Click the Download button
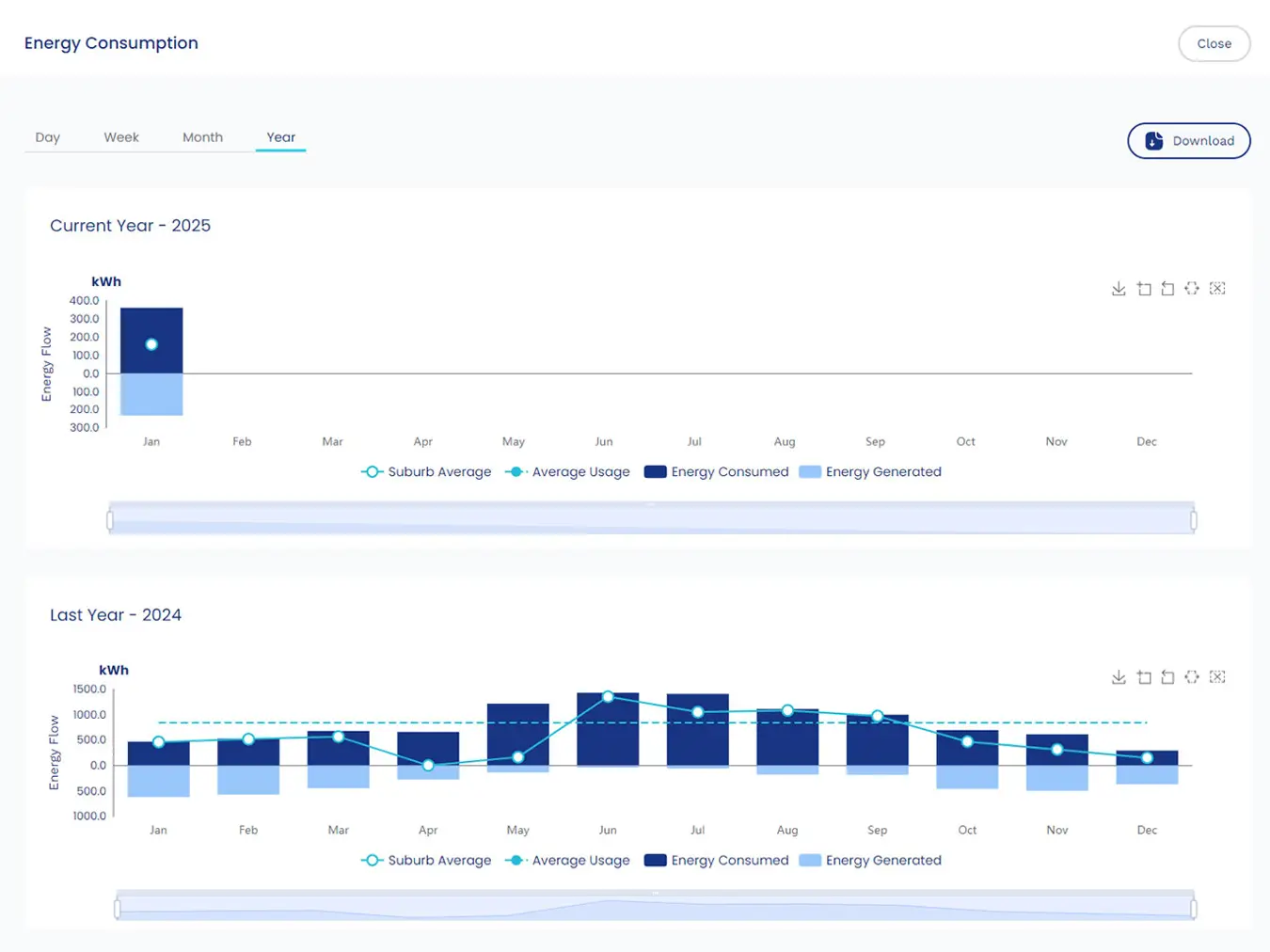 tap(1188, 141)
